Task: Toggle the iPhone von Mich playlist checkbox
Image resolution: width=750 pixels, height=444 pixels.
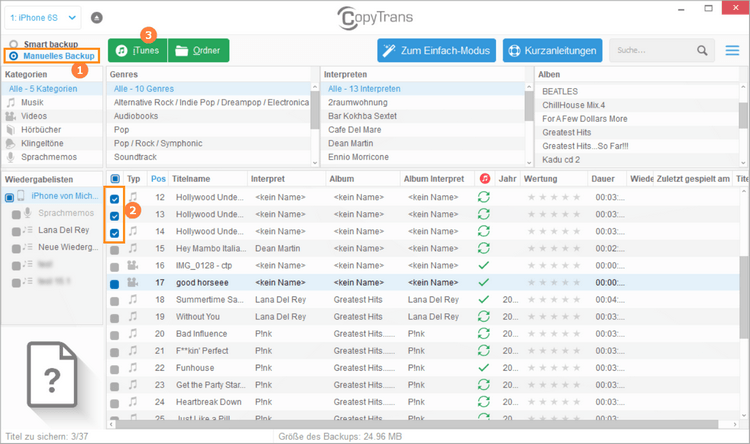Action: coord(9,198)
